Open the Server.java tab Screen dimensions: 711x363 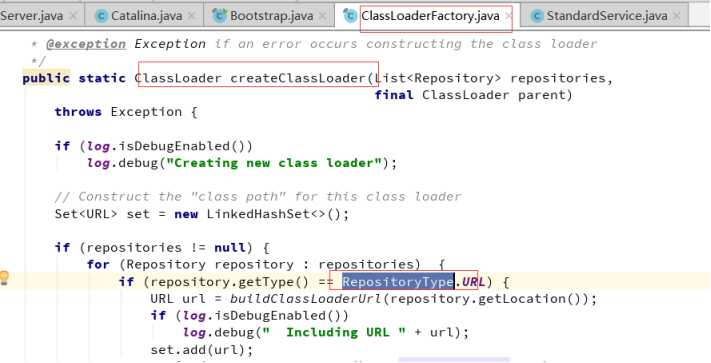click(32, 16)
